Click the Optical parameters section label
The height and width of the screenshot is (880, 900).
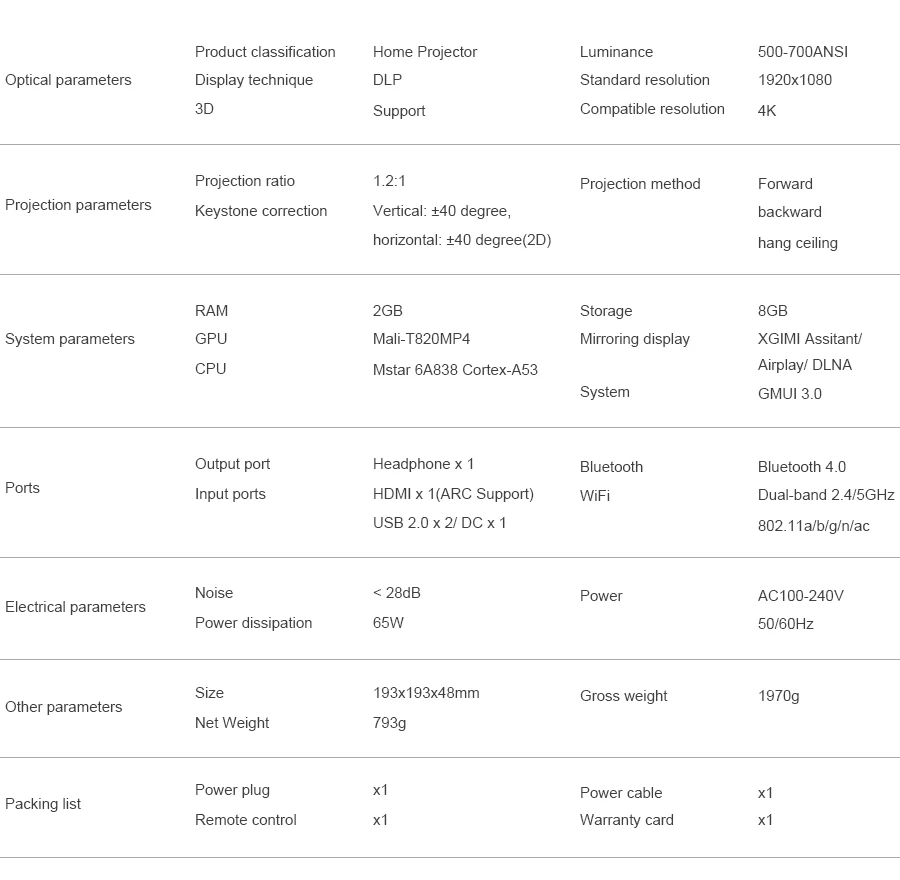(68, 80)
